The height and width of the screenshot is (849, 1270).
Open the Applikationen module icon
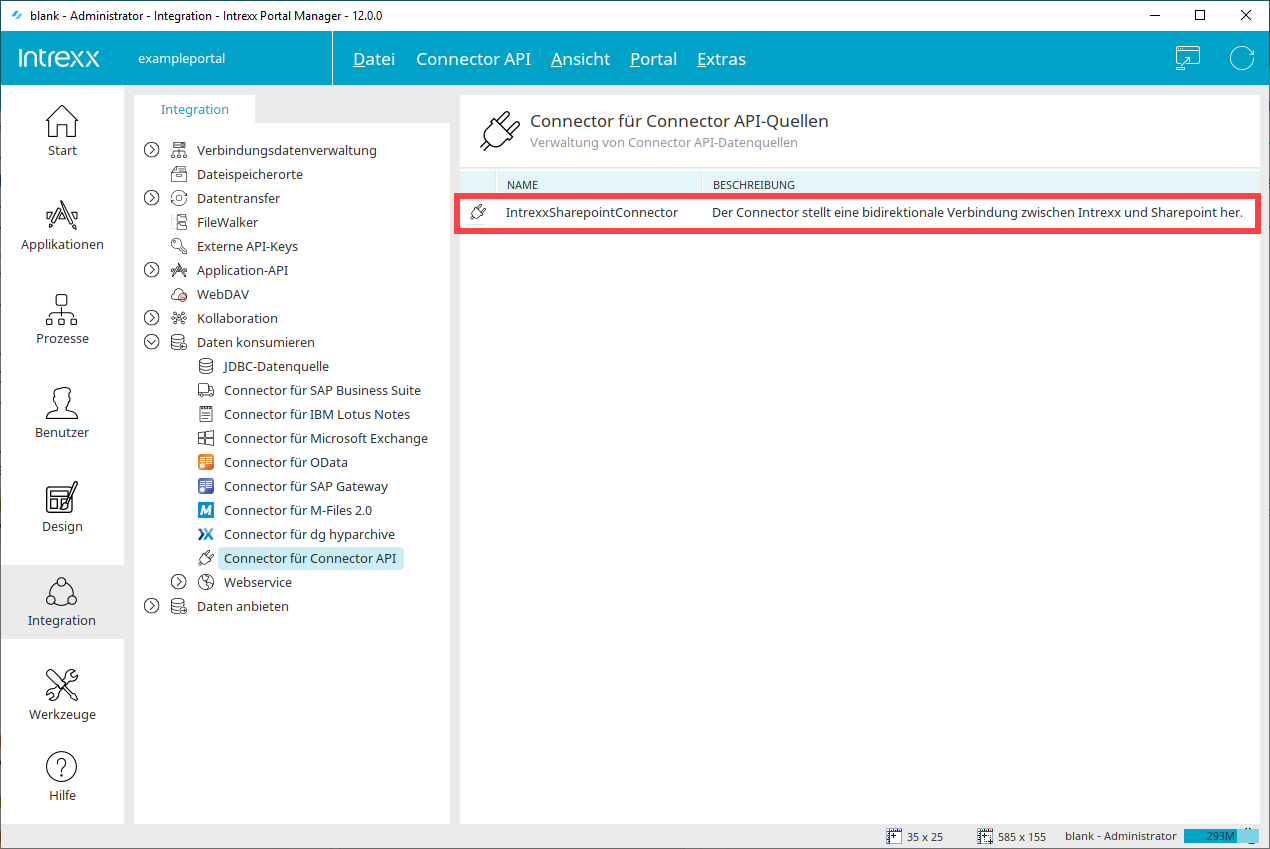62,215
